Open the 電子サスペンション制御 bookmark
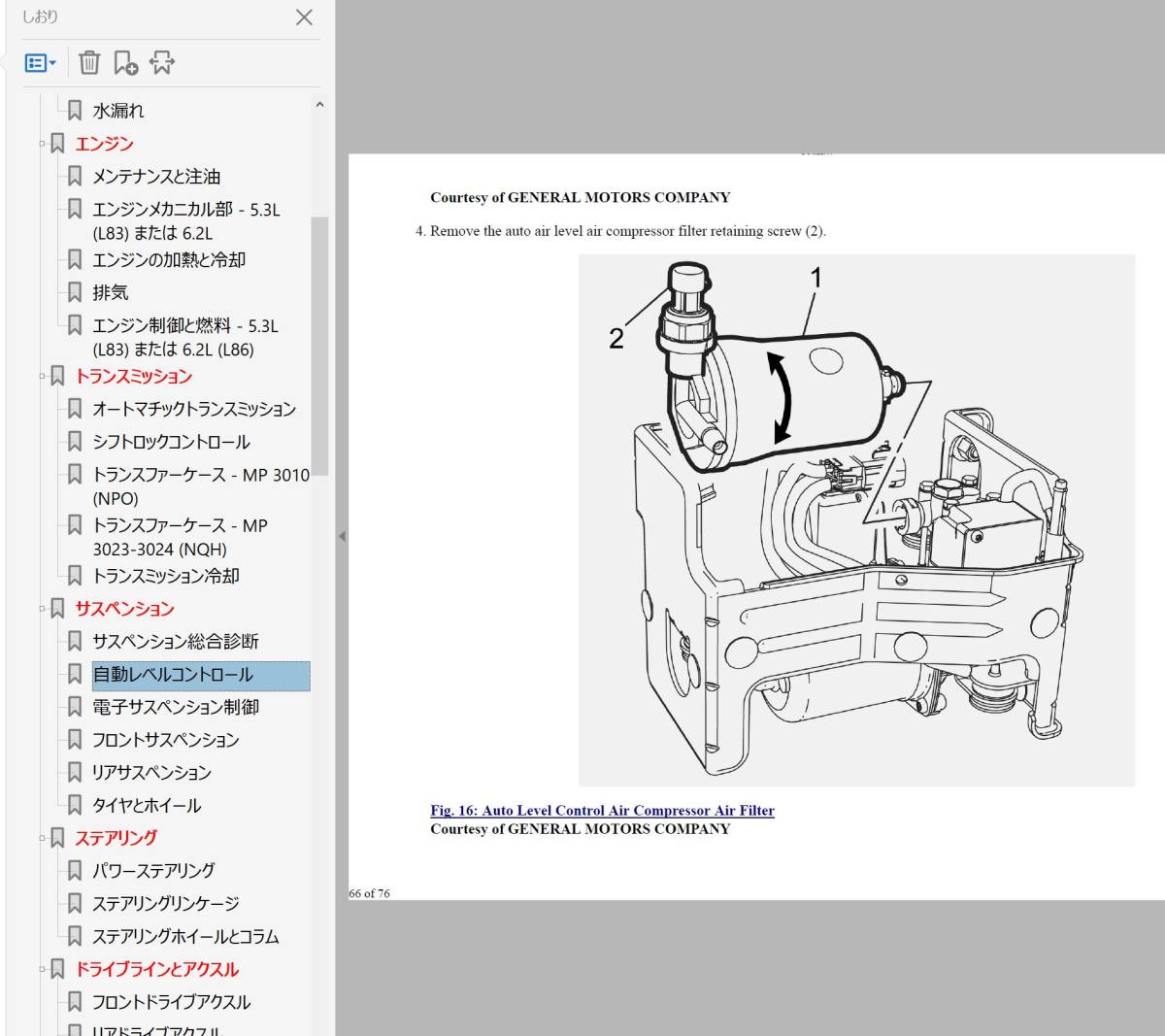The image size is (1165, 1036). pyautogui.click(x=175, y=708)
